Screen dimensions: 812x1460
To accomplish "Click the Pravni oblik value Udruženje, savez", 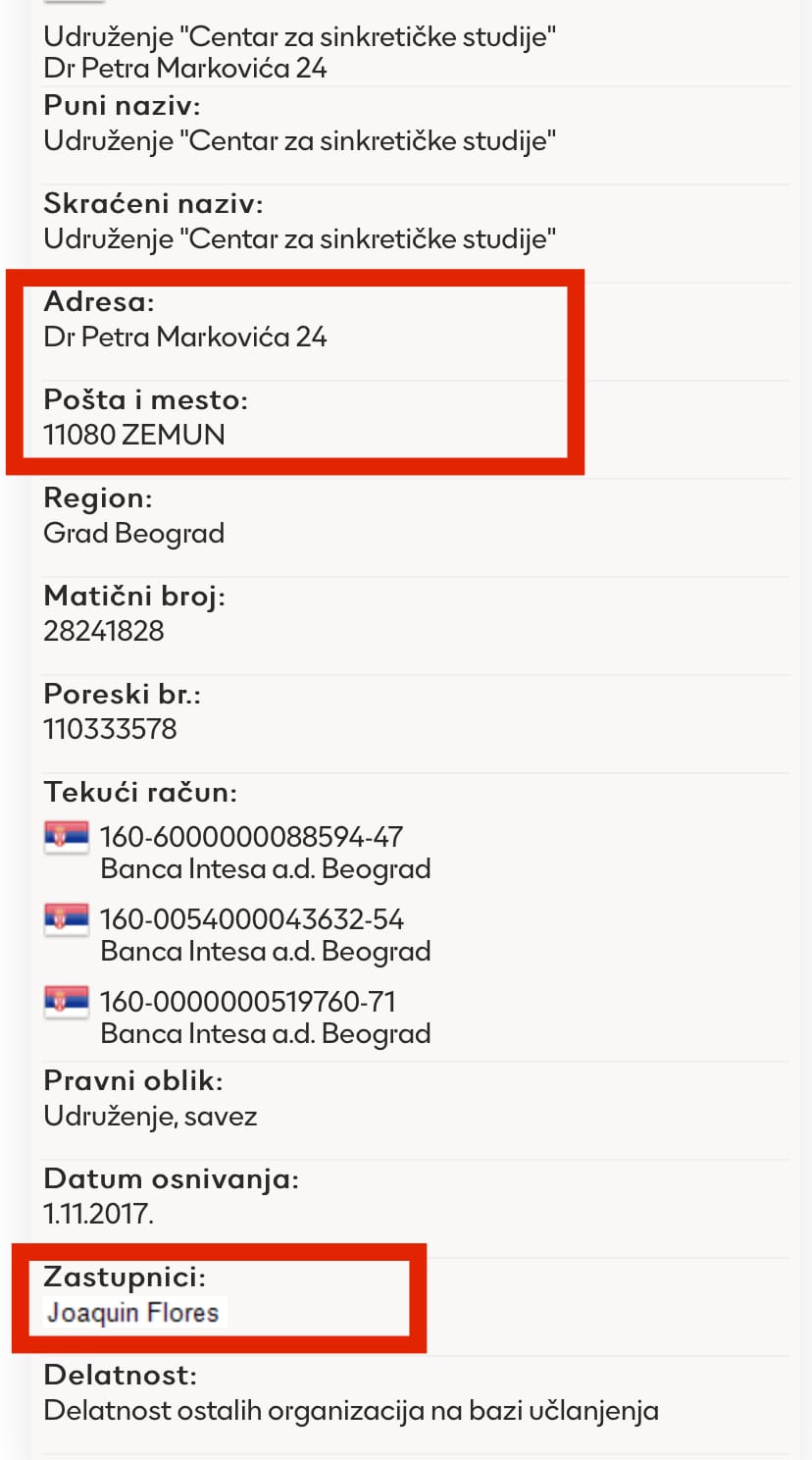I will (150, 1117).
